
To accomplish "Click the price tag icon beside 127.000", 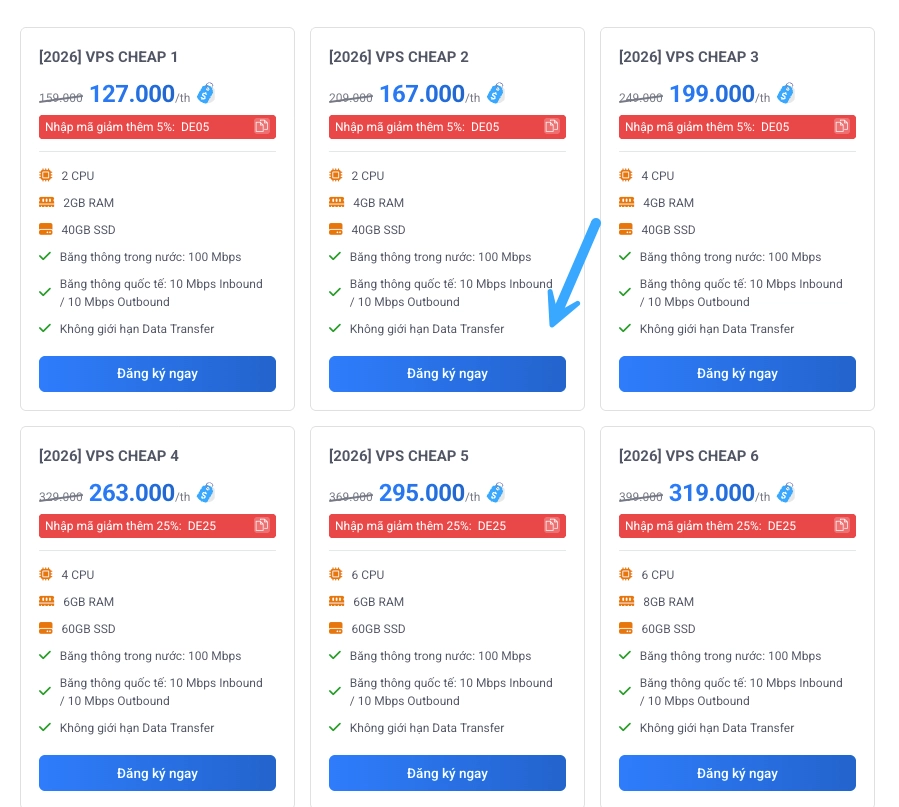I will coord(206,93).
